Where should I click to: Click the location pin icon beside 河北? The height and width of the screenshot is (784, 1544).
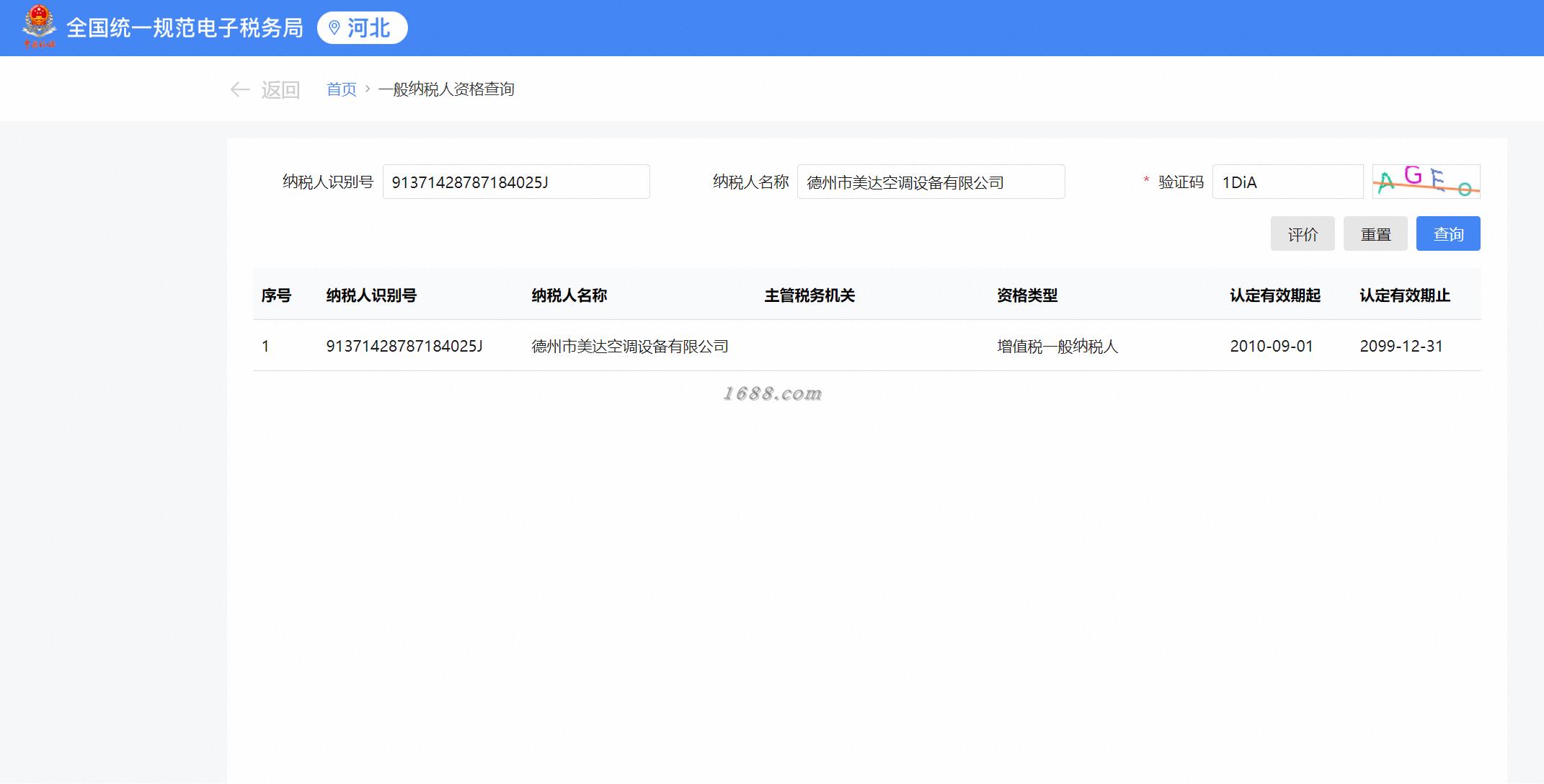coord(334,28)
